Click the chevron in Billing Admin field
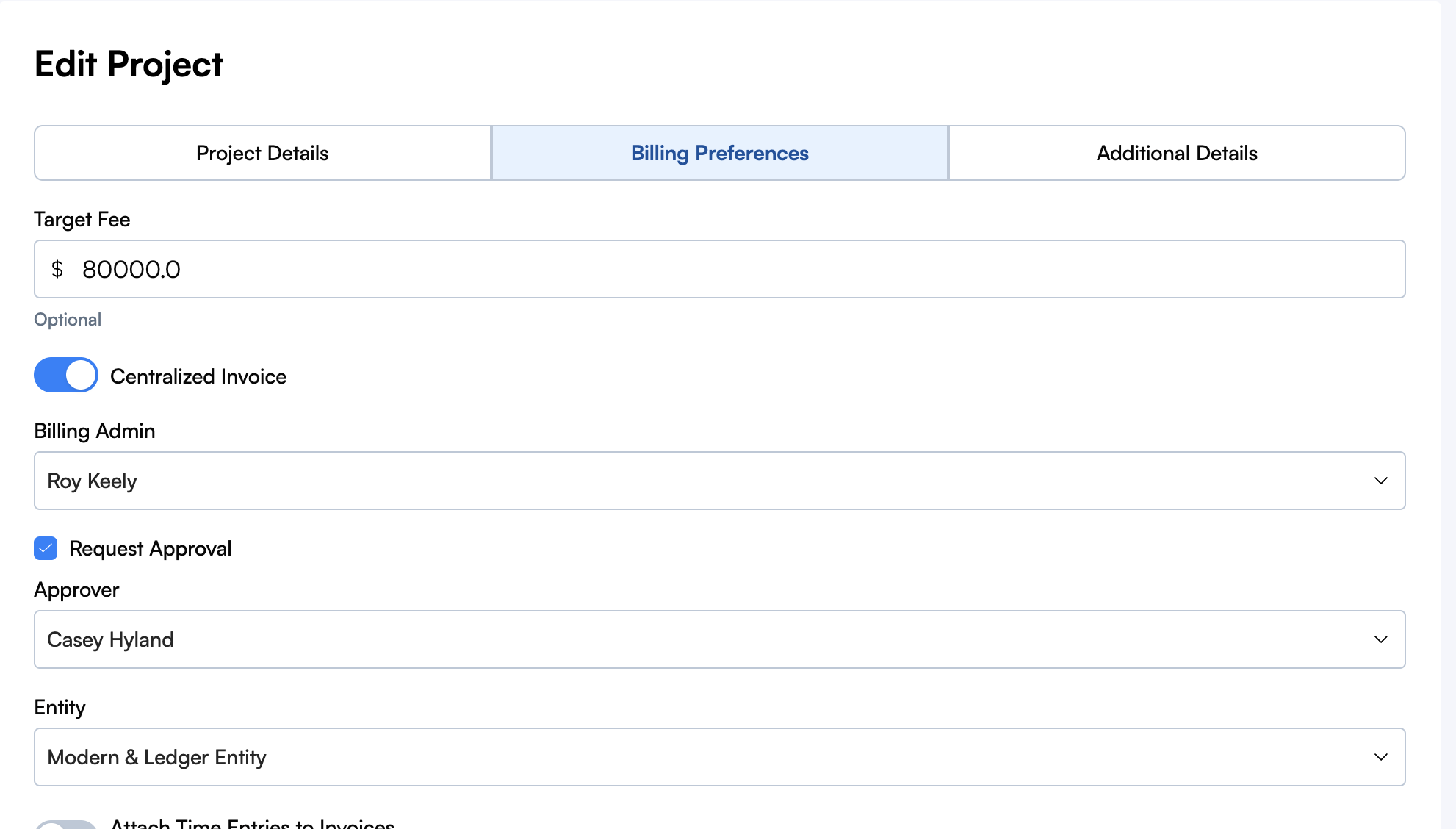The height and width of the screenshot is (829, 1456). [1380, 481]
